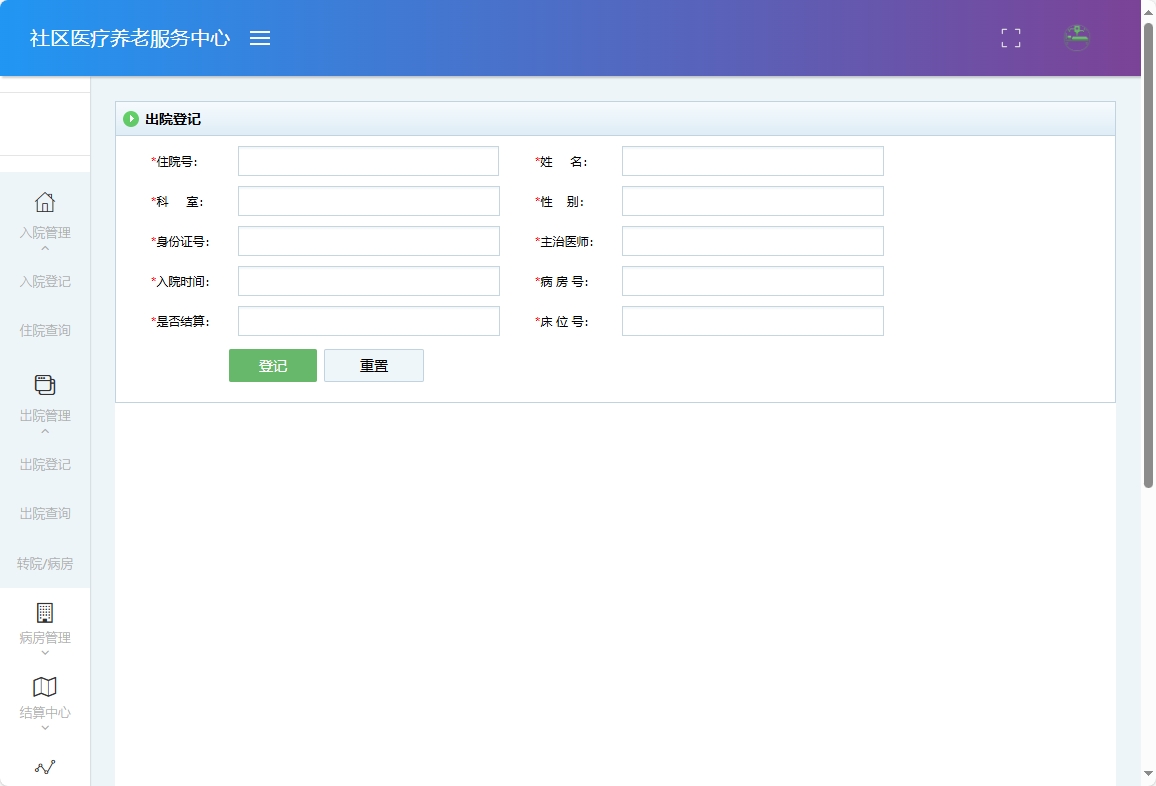Open the 住院查询 sidebar entry
Viewport: 1156px width, 786px height.
[45, 330]
